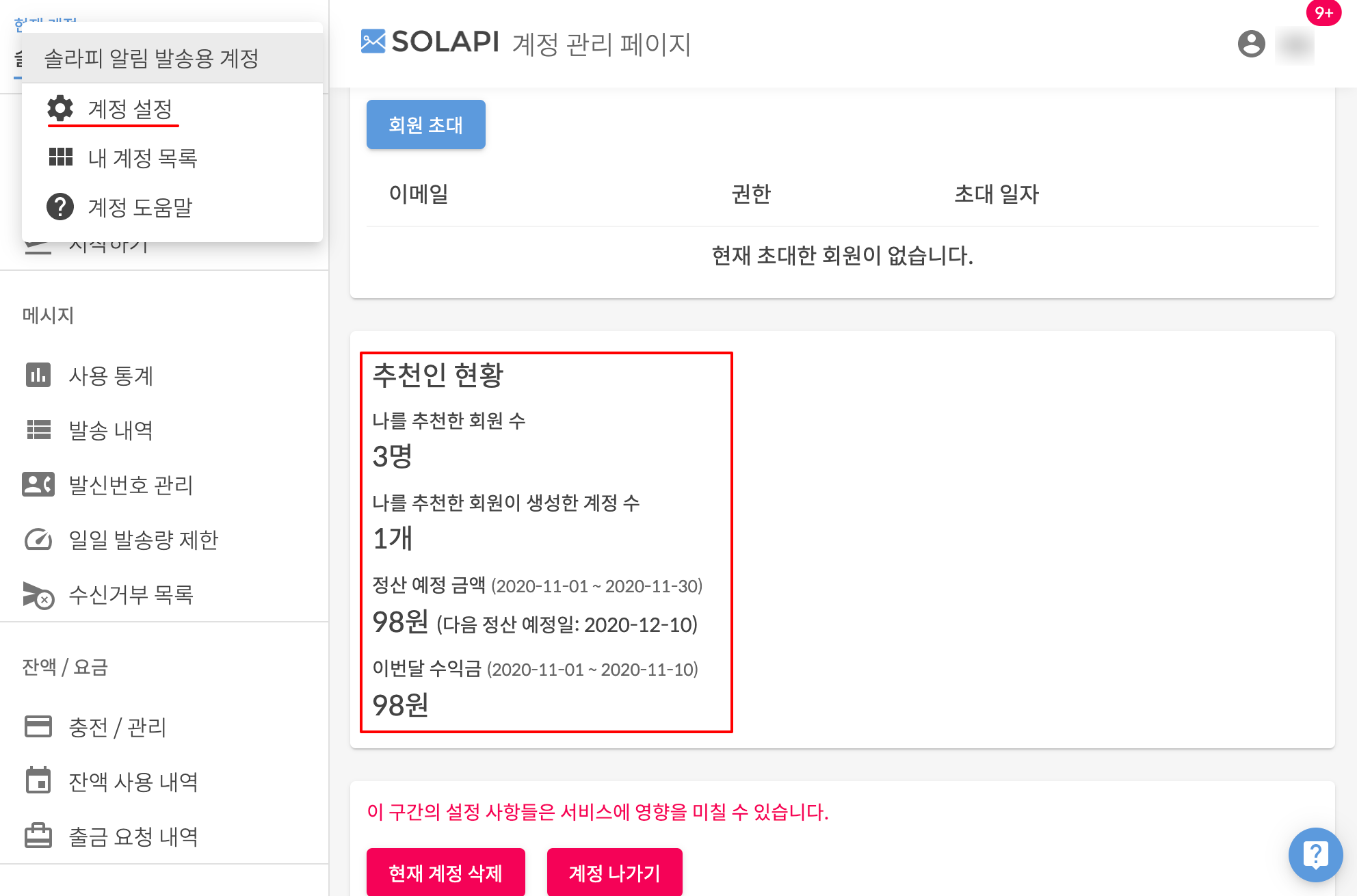Click the 계정 나가기 button
The height and width of the screenshot is (896, 1357).
point(615,872)
